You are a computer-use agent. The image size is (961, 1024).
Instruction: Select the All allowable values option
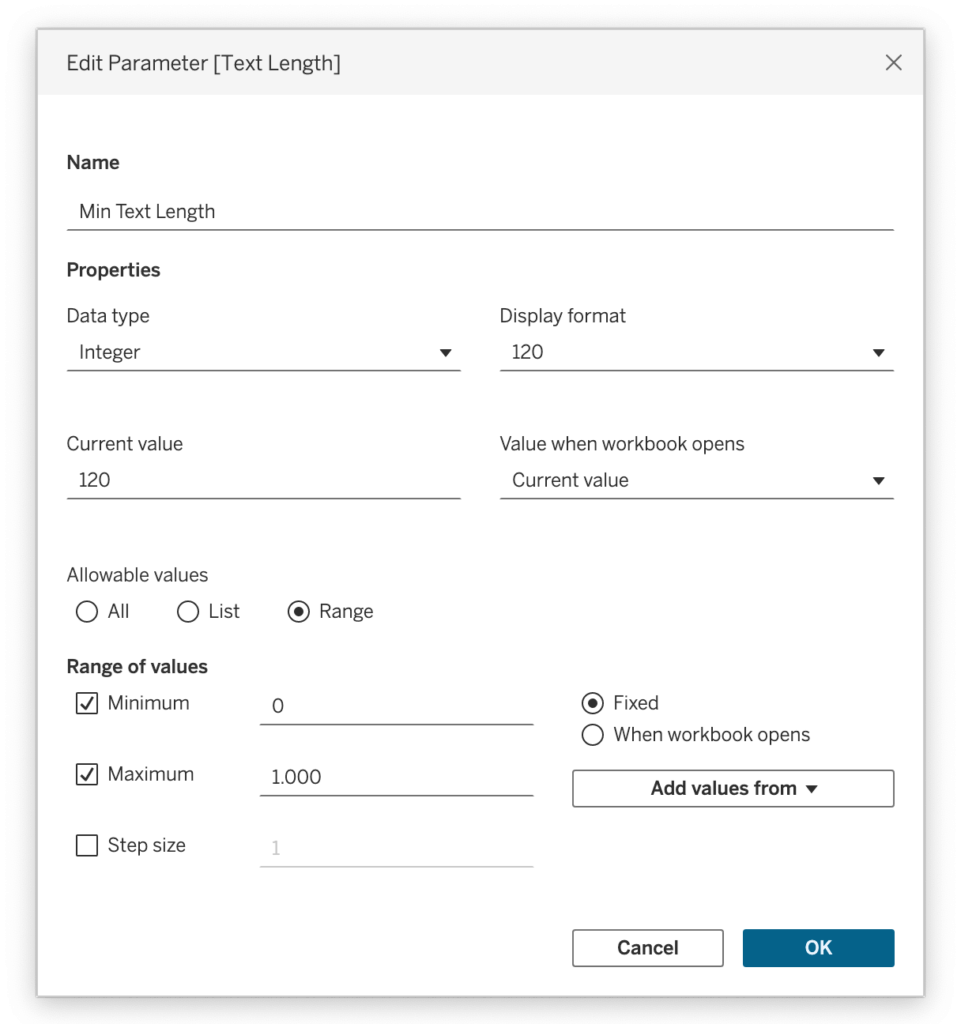(87, 612)
